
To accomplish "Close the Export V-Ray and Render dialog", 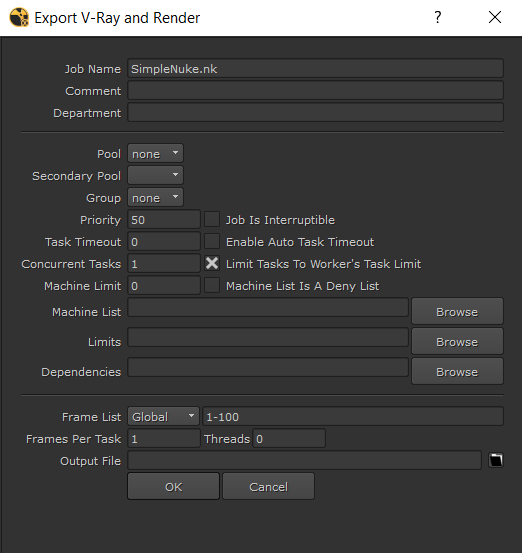I will pos(495,17).
